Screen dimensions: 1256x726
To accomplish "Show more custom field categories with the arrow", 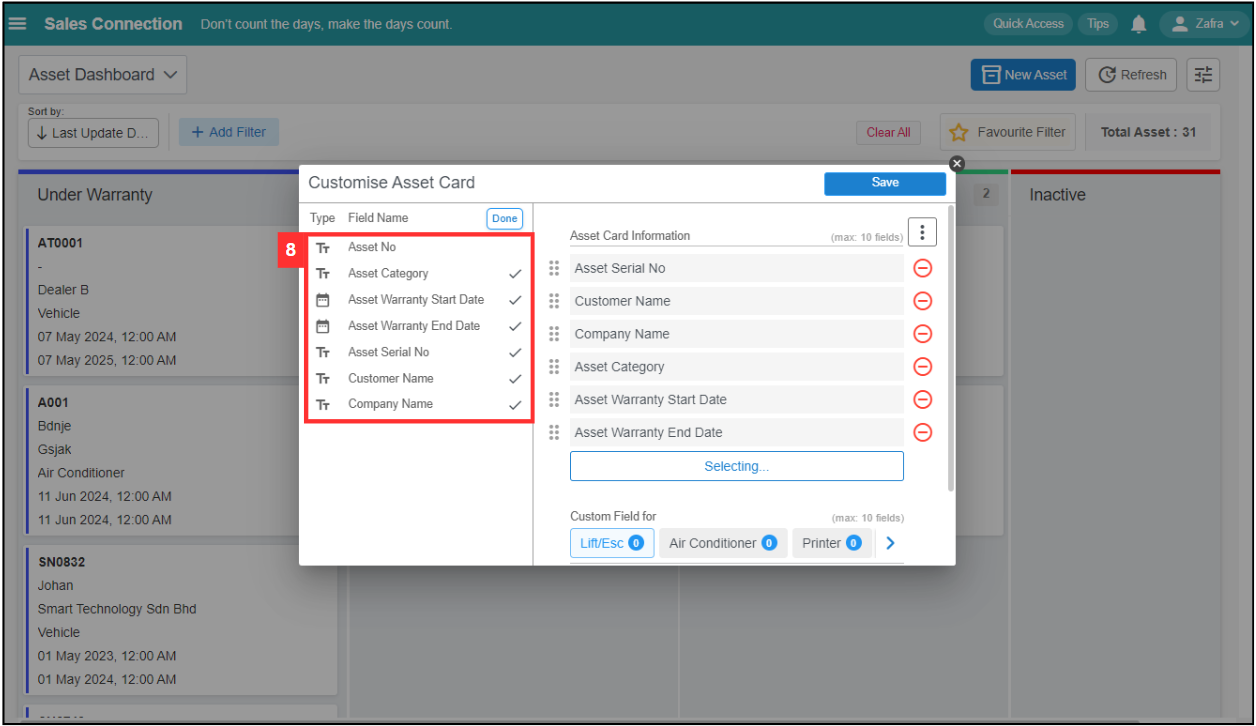I will click(890, 543).
